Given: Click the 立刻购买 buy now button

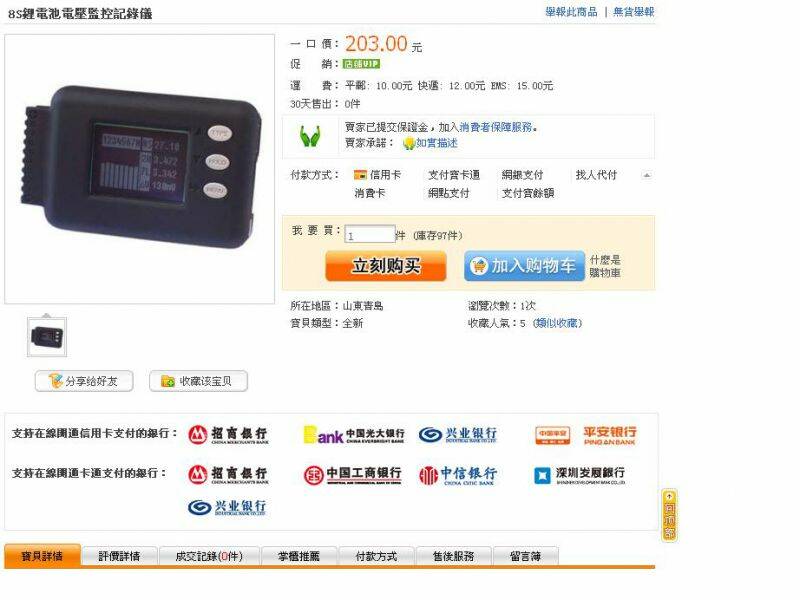Looking at the screenshot, I should 386,266.
